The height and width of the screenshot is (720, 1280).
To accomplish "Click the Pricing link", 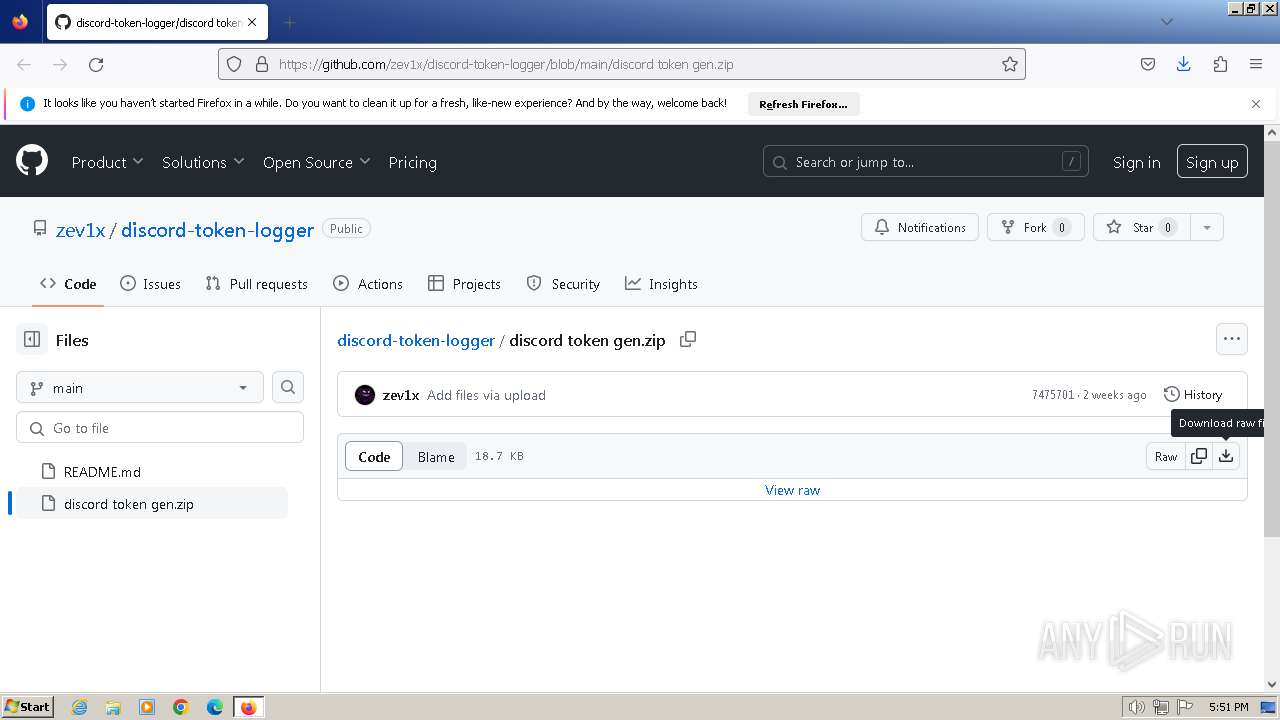I will [x=412, y=162].
